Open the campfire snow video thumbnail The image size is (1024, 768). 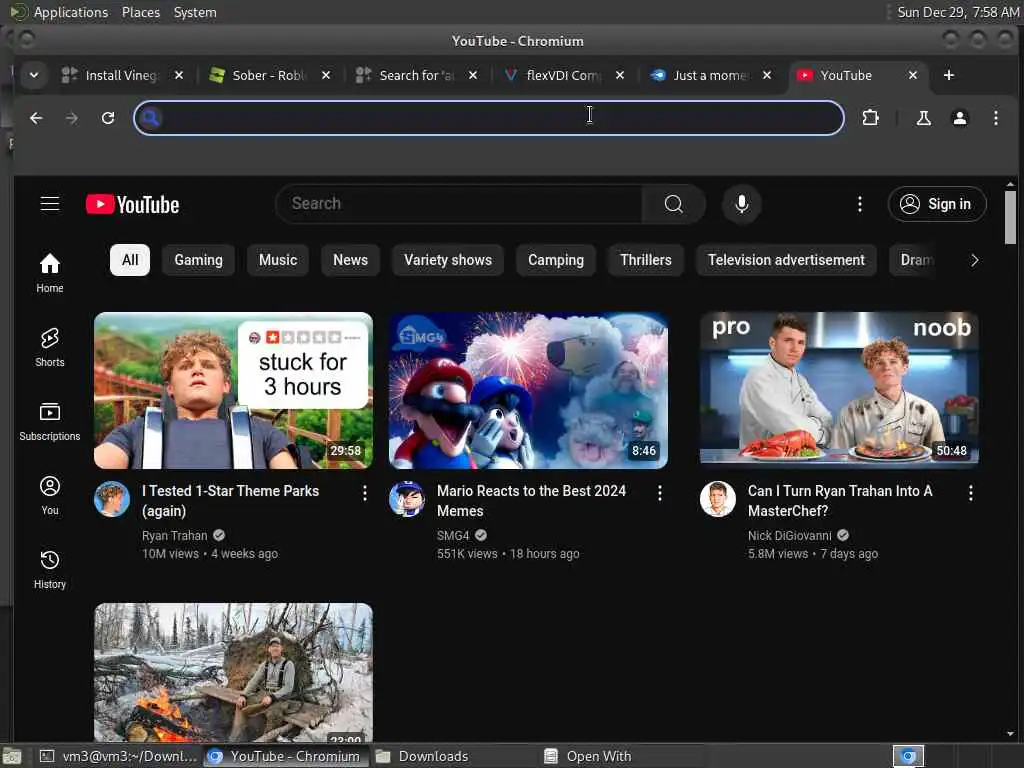pyautogui.click(x=233, y=672)
